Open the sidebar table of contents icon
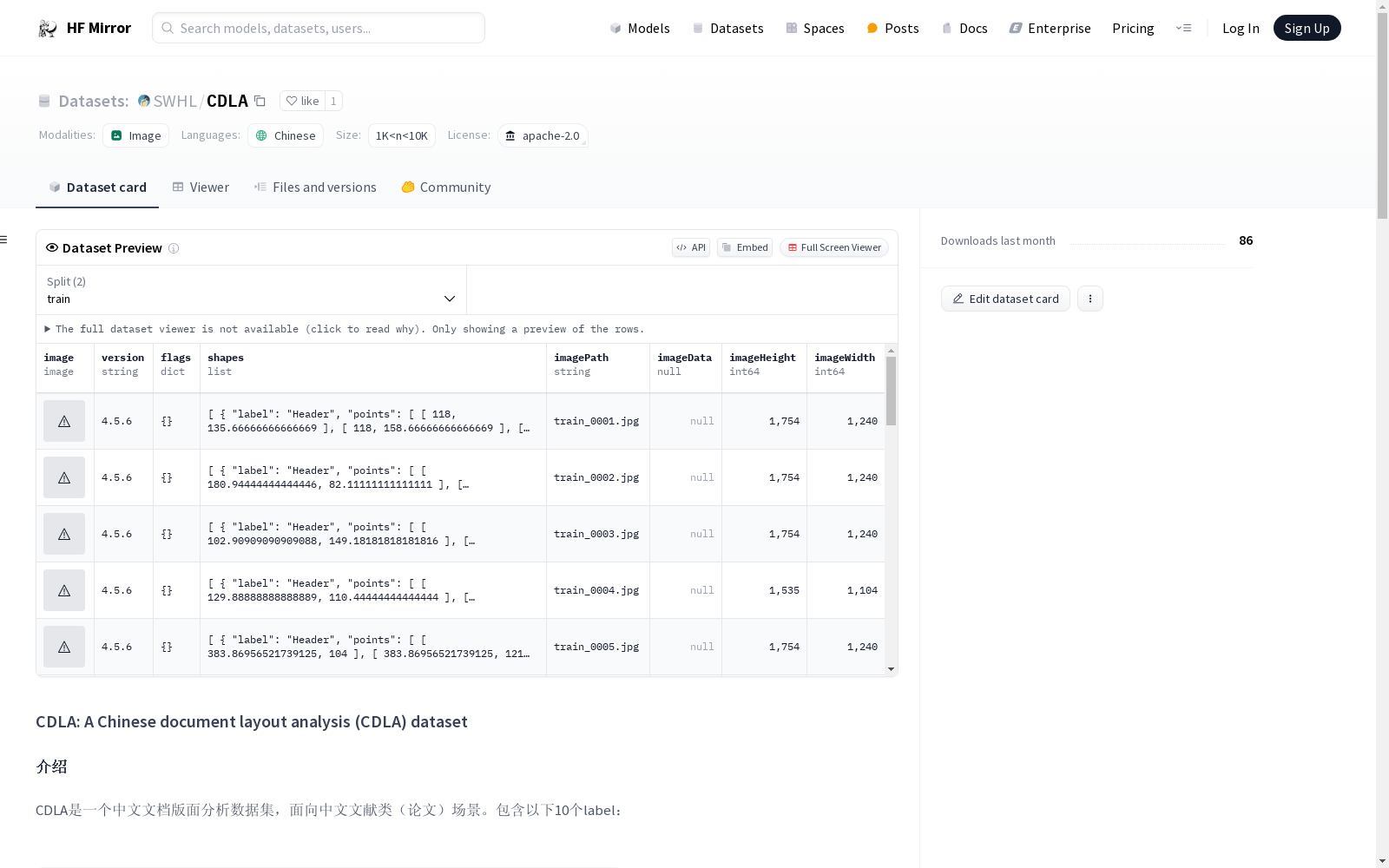The width and height of the screenshot is (1389, 868). [3, 240]
